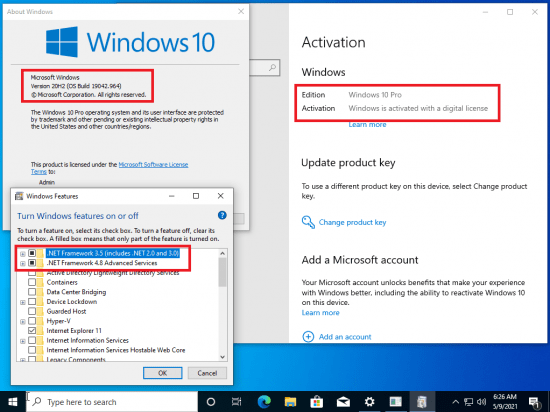
Task: Close the About Windows dialog
Action: click(x=241, y=12)
